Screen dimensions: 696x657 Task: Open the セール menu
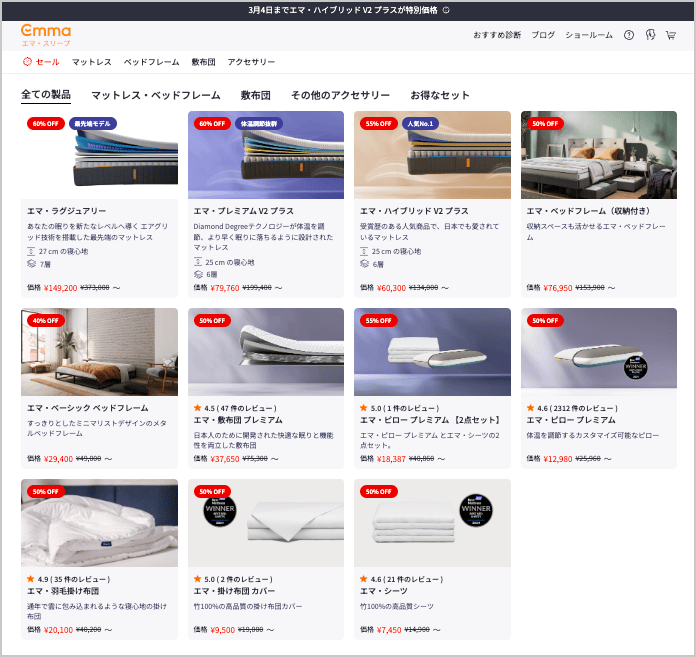[x=47, y=62]
